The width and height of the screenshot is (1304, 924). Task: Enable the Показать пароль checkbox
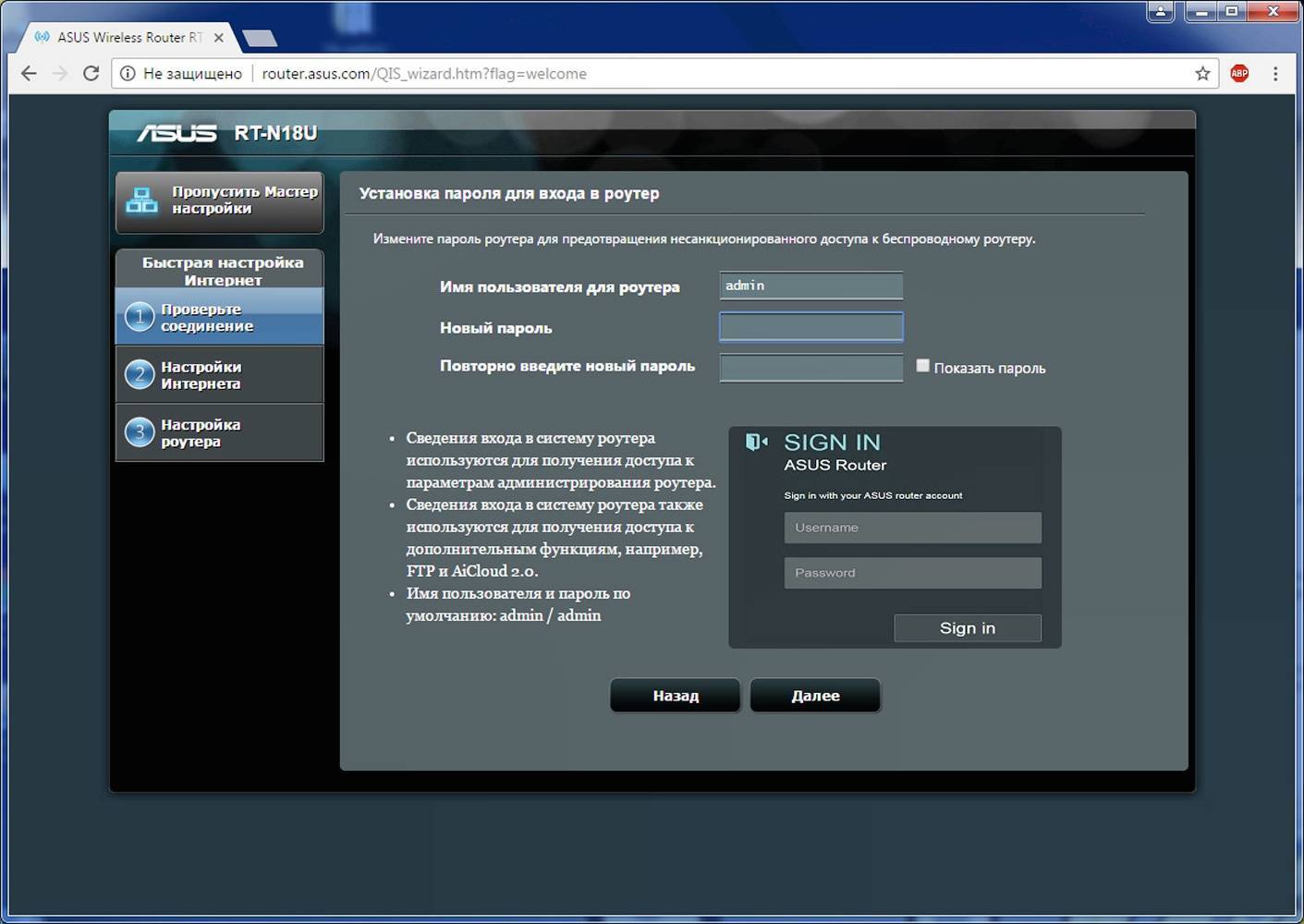tap(922, 366)
